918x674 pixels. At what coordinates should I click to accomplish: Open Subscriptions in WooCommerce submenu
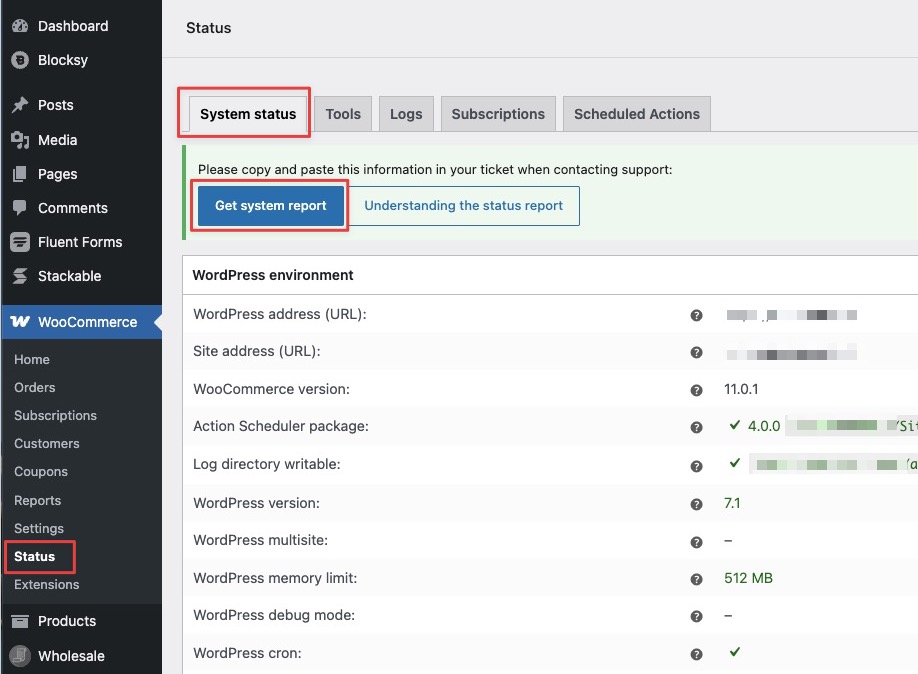(x=55, y=415)
